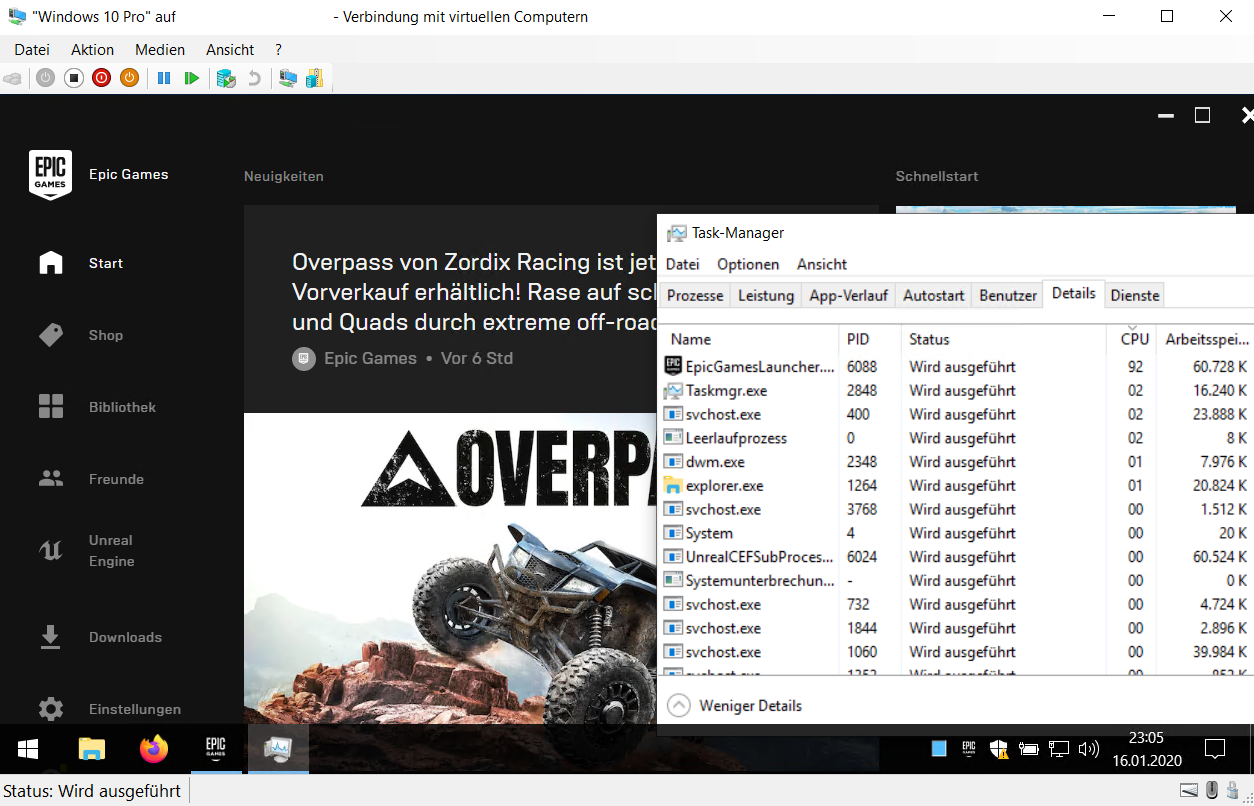Viewport: 1254px width, 806px height.
Task: Click the volume speaker tray icon
Action: tap(1090, 748)
